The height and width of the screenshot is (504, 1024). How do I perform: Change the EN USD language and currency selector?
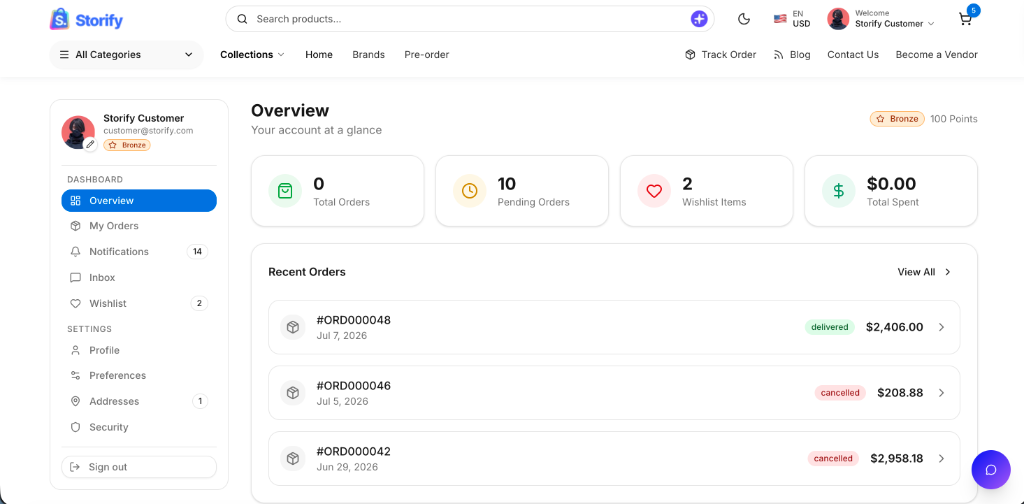792,19
